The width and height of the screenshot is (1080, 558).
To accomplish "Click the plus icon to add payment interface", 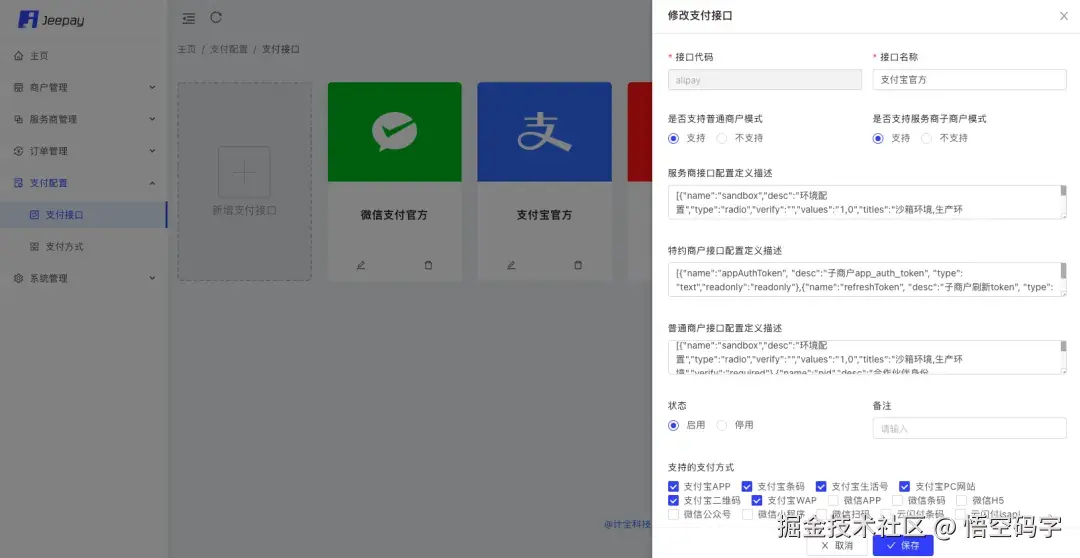I will click(245, 172).
